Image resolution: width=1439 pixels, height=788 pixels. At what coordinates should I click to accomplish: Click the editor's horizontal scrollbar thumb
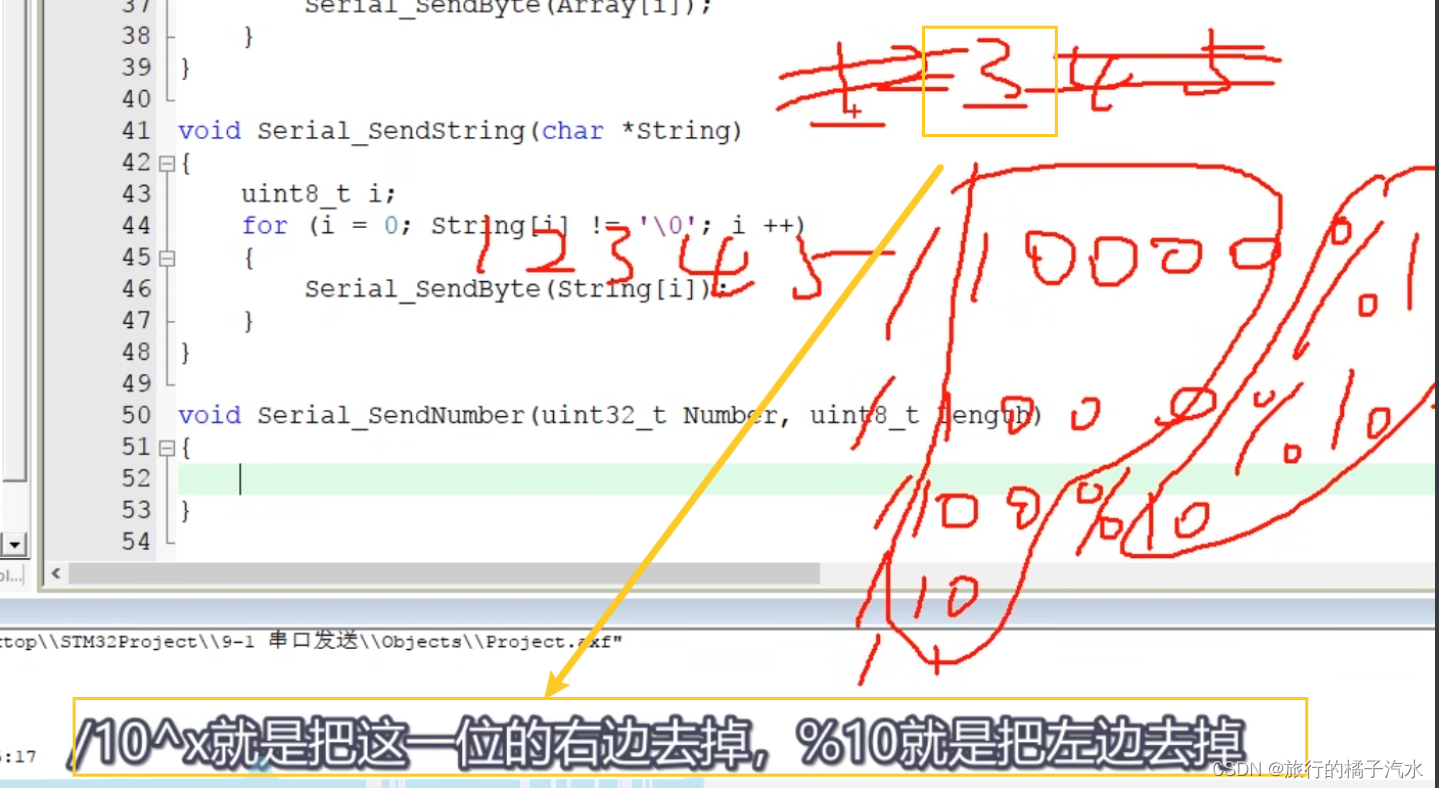click(x=444, y=574)
